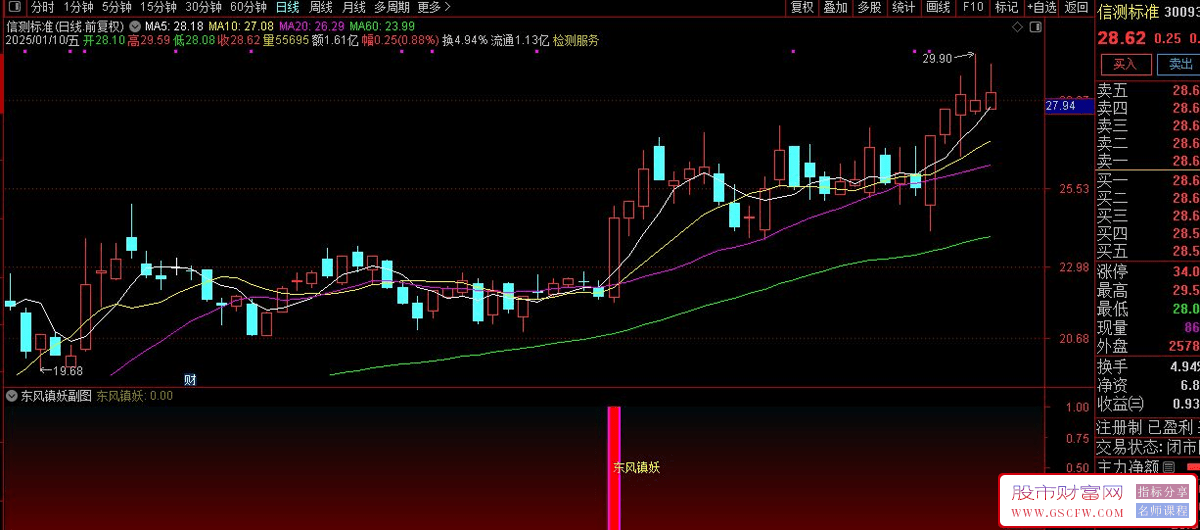Toggle the left sidebar panel icon
Screen dimensions: 1200x530
pos(14,7)
